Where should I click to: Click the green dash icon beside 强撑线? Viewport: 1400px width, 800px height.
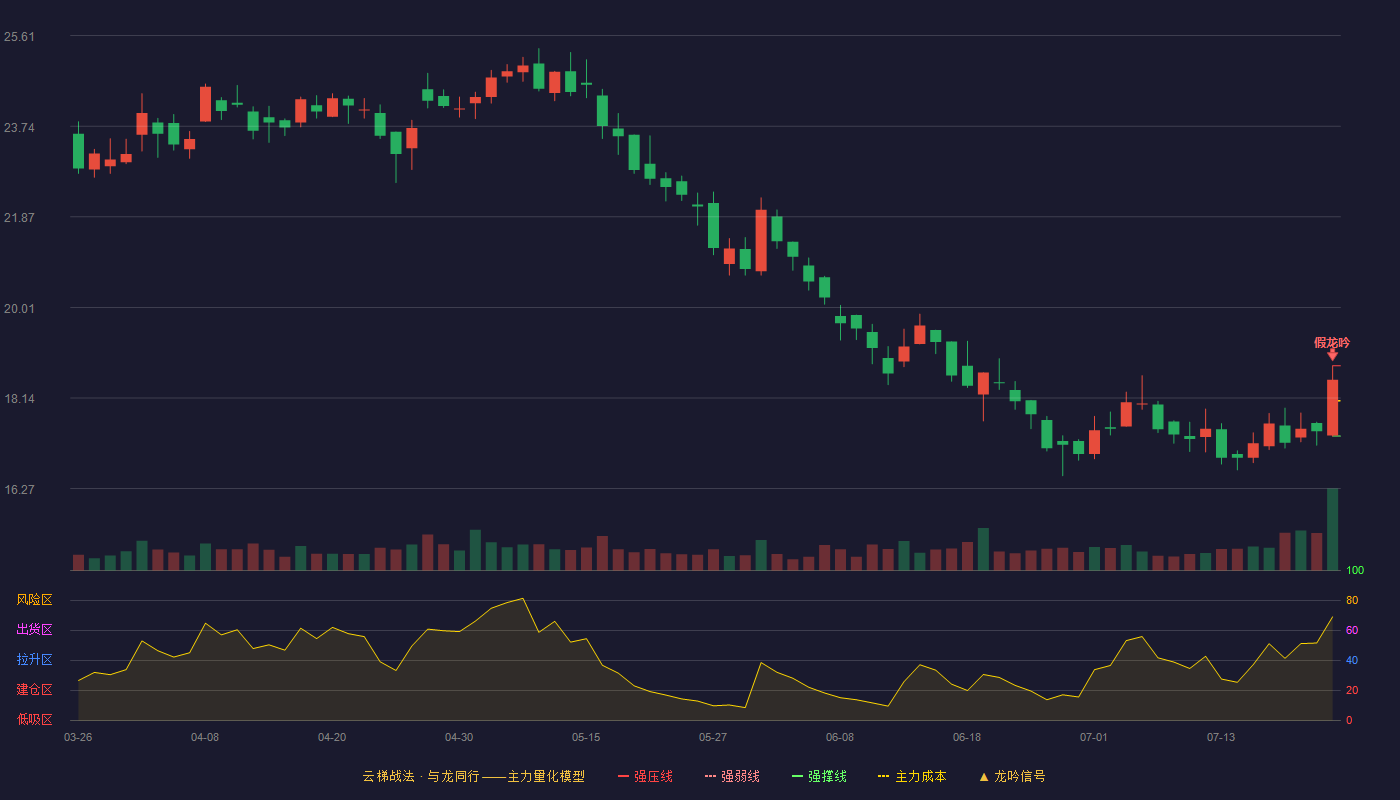797,776
